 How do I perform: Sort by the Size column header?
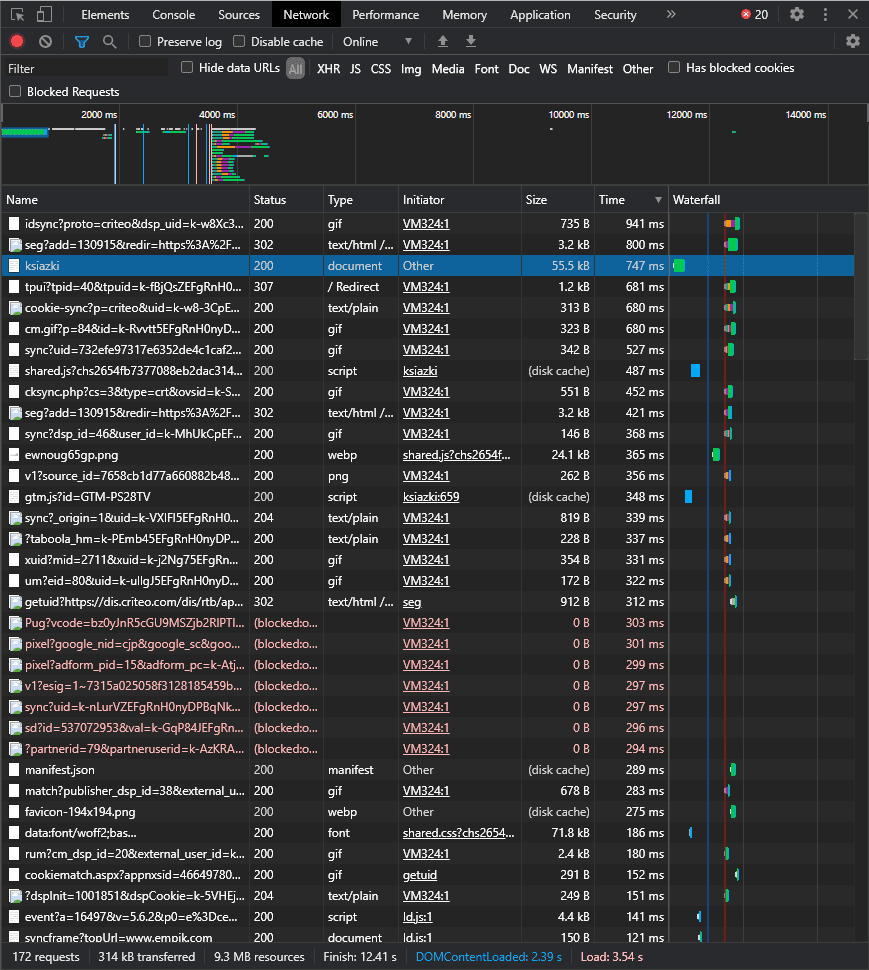(x=557, y=200)
